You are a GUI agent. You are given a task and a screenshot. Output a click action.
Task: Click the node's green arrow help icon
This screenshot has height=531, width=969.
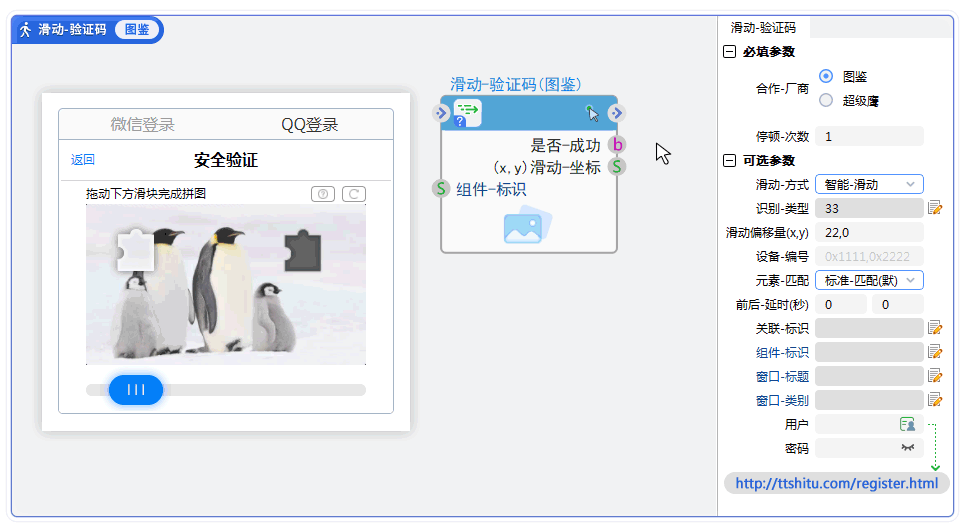467,113
